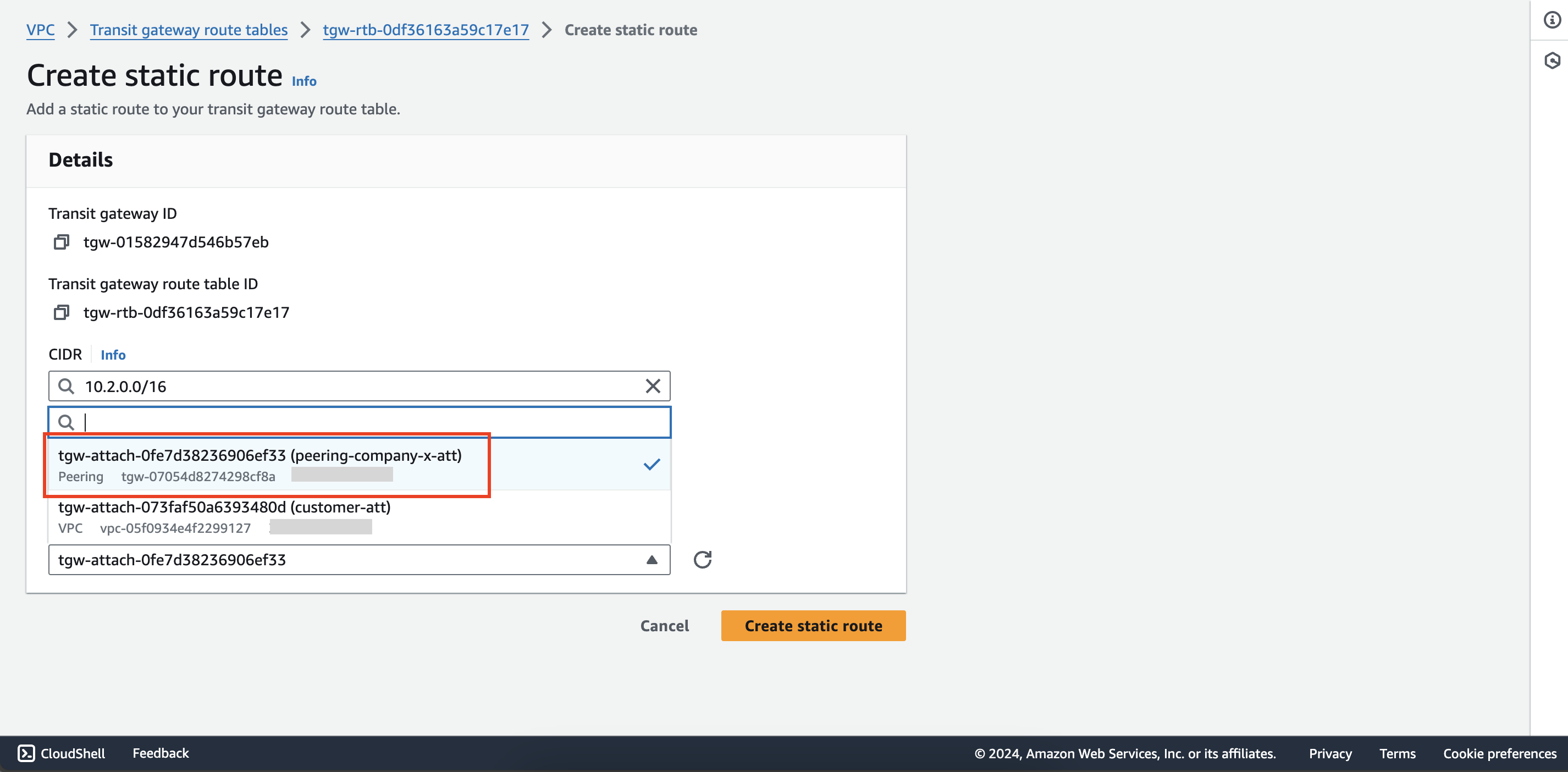
Task: Open Transit gateway route tables breadcrumb
Action: pyautogui.click(x=189, y=30)
